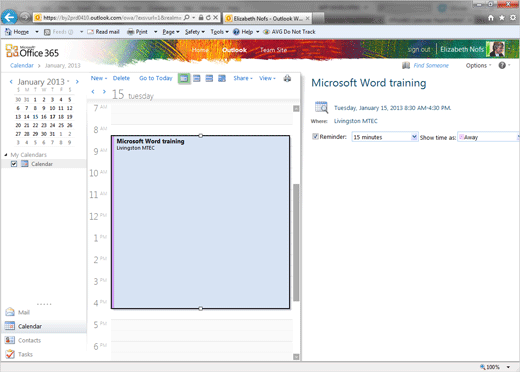Click the scroll down arrow of calendar
This screenshot has height=372, width=520.
click(x=296, y=357)
